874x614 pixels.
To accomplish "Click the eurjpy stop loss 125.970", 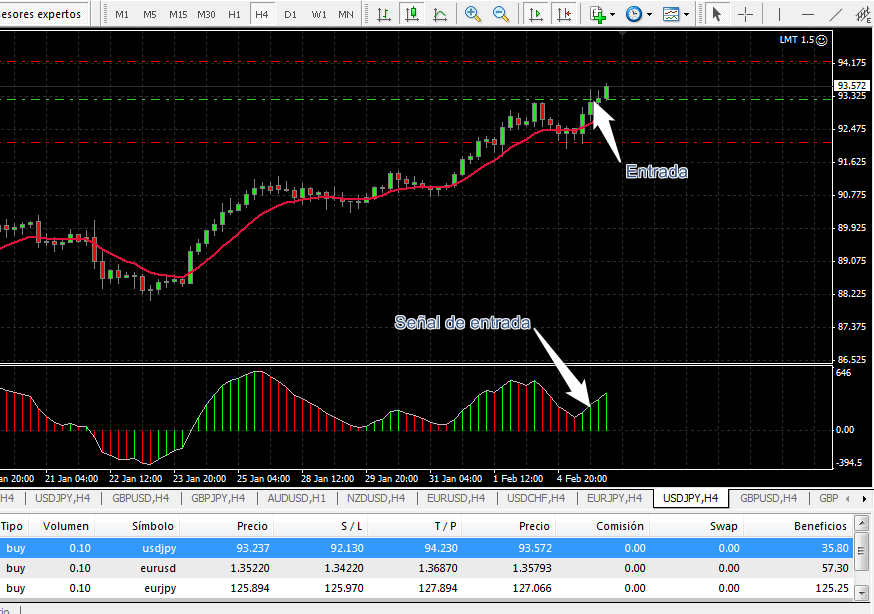I will pyautogui.click(x=344, y=588).
